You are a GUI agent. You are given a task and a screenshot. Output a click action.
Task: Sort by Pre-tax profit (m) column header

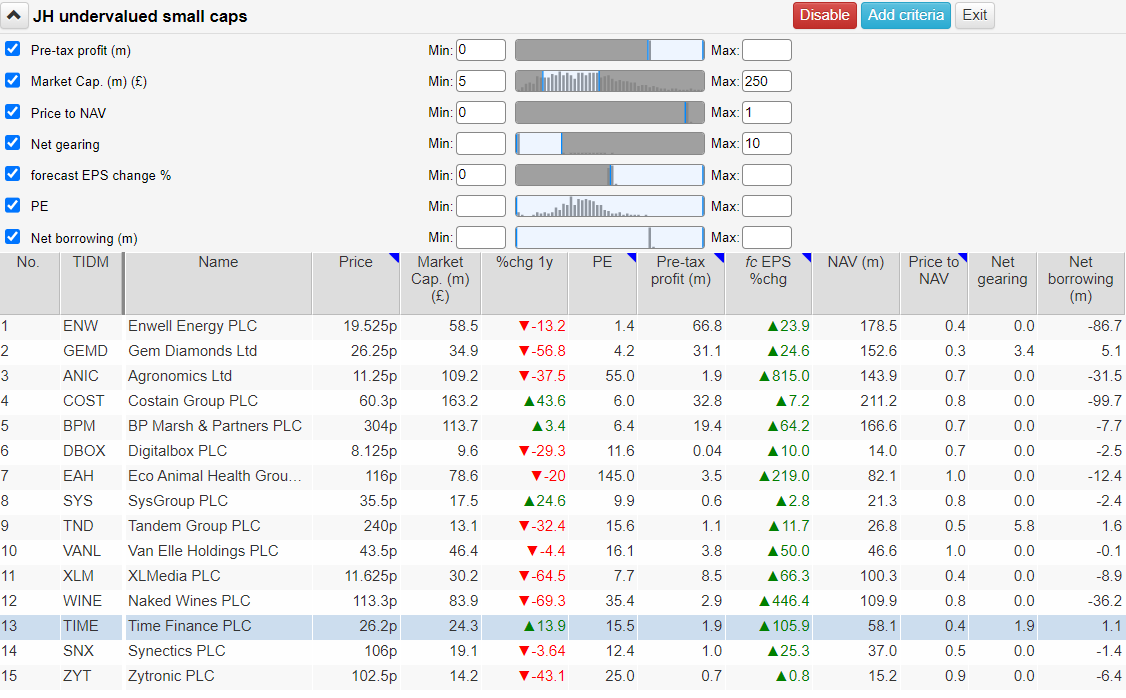(681, 283)
